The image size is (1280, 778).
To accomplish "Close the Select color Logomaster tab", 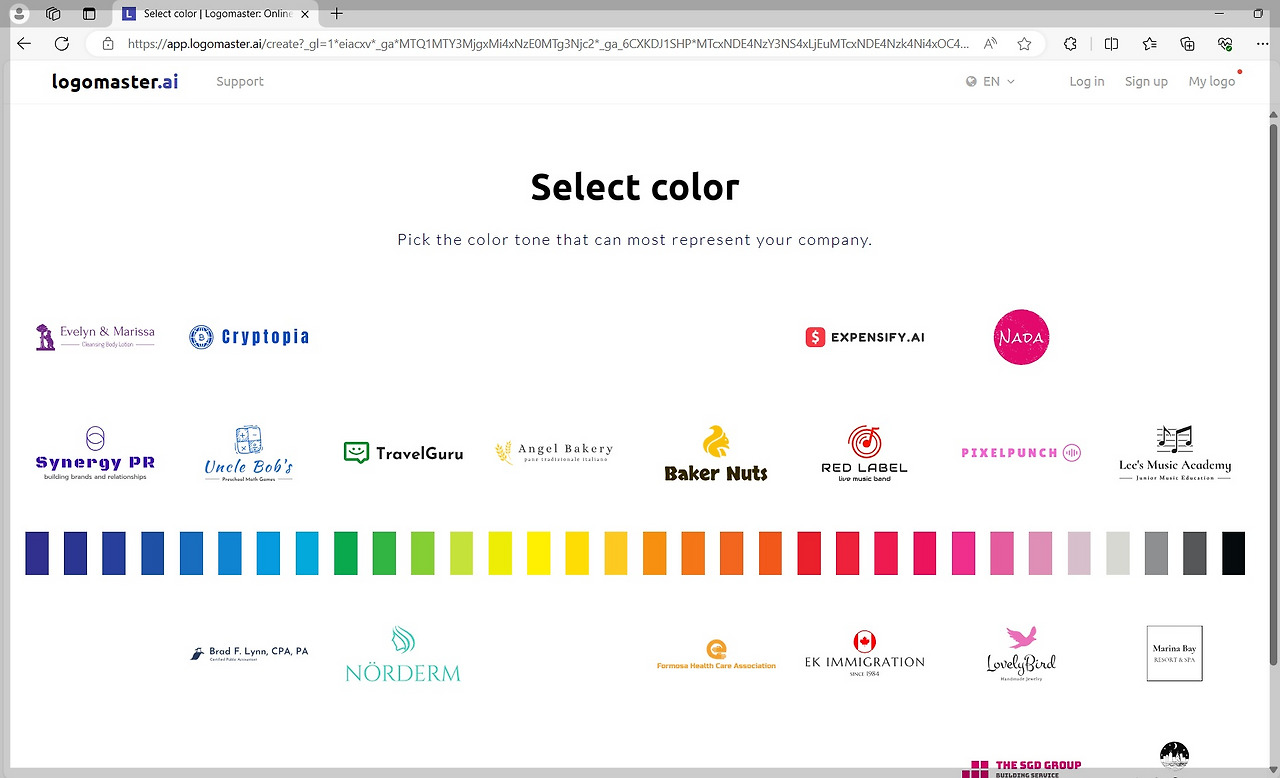I will [305, 14].
